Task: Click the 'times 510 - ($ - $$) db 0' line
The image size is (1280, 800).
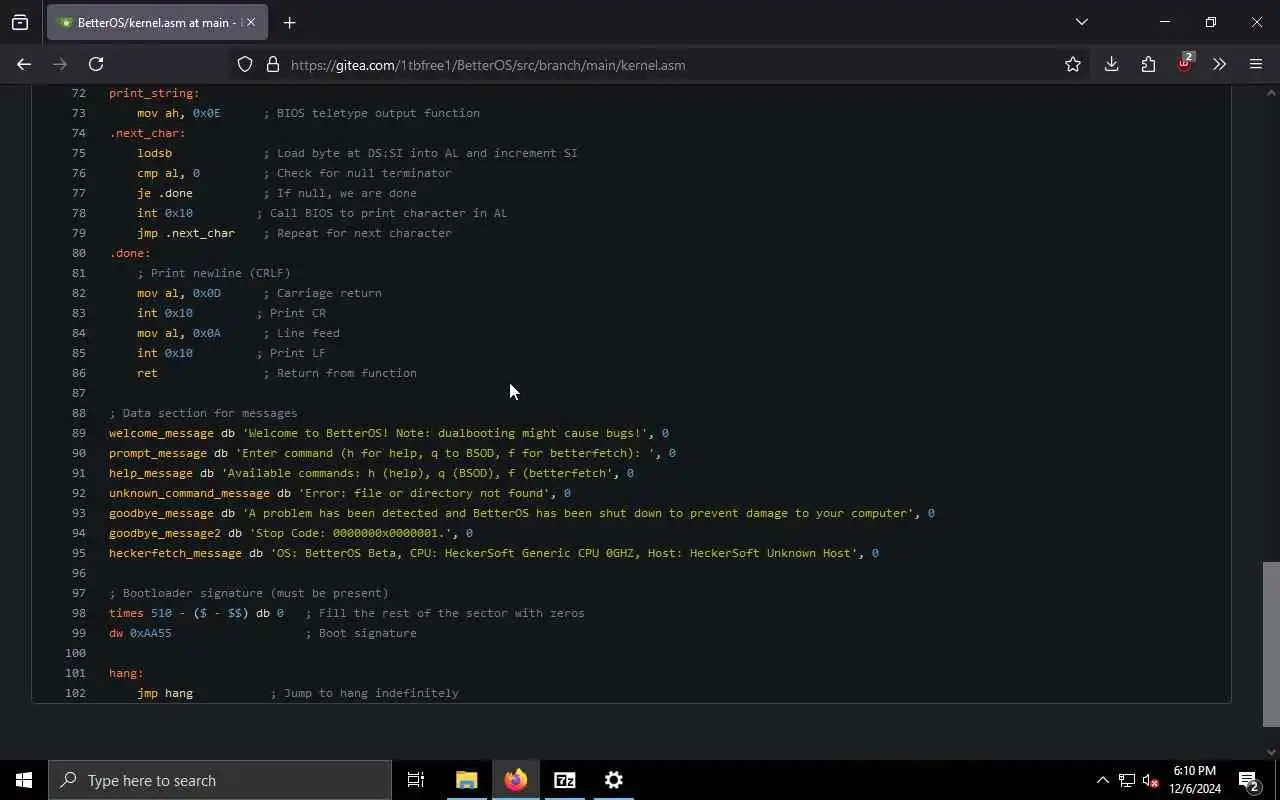Action: (x=196, y=613)
